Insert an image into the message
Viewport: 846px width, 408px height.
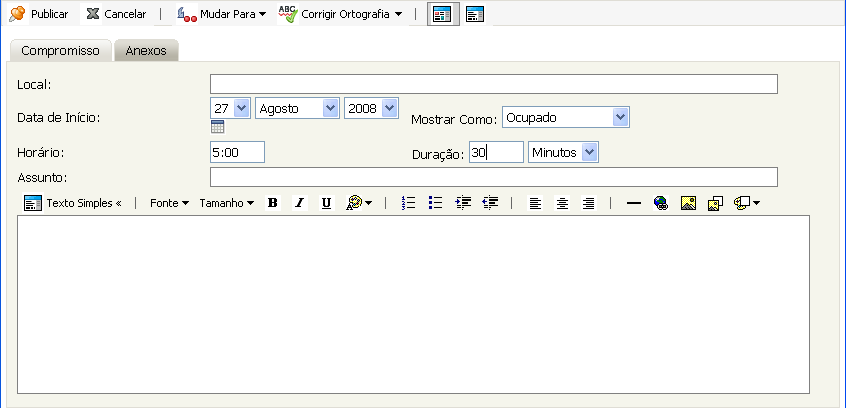coord(688,203)
